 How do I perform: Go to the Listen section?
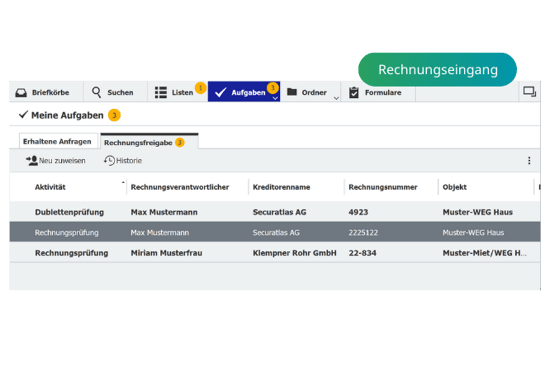(x=178, y=92)
